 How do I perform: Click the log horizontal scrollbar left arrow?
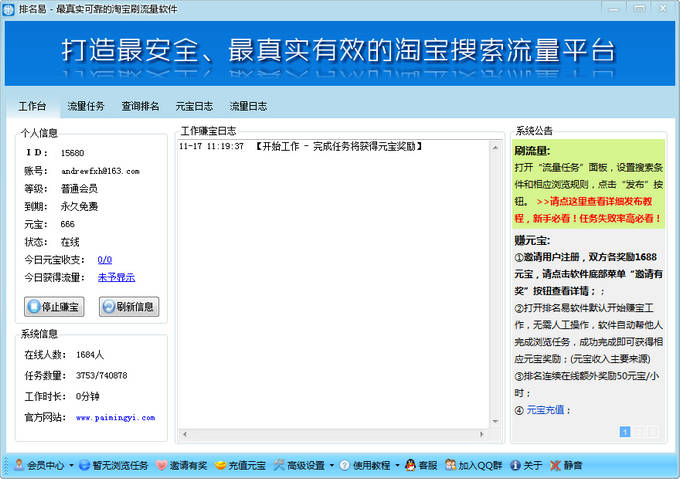pyautogui.click(x=185, y=434)
